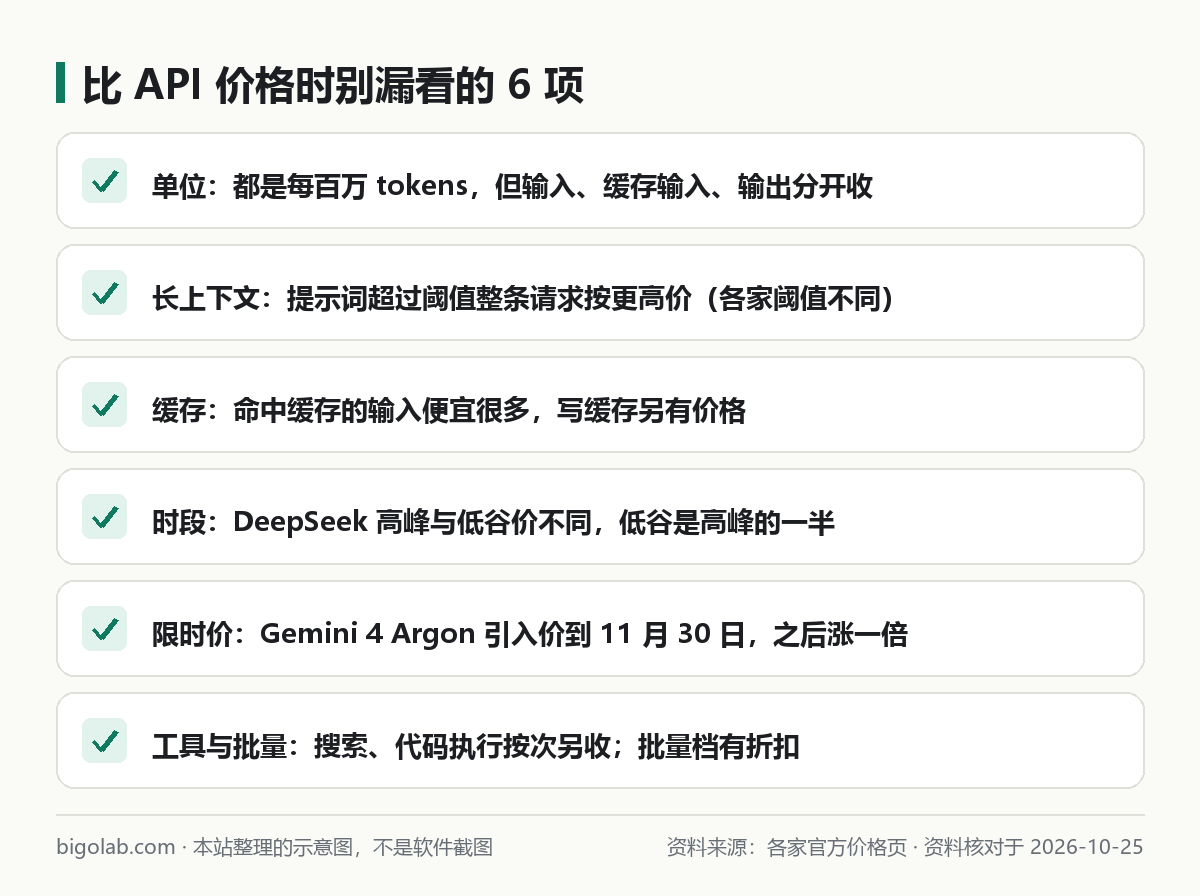Toggle the checkmark beside 单位 item
The height and width of the screenshot is (896, 1200).
[x=104, y=181]
